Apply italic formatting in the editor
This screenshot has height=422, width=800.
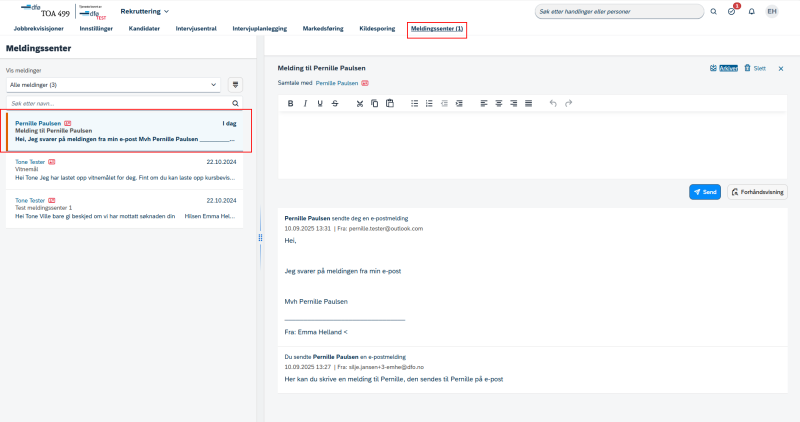[305, 103]
